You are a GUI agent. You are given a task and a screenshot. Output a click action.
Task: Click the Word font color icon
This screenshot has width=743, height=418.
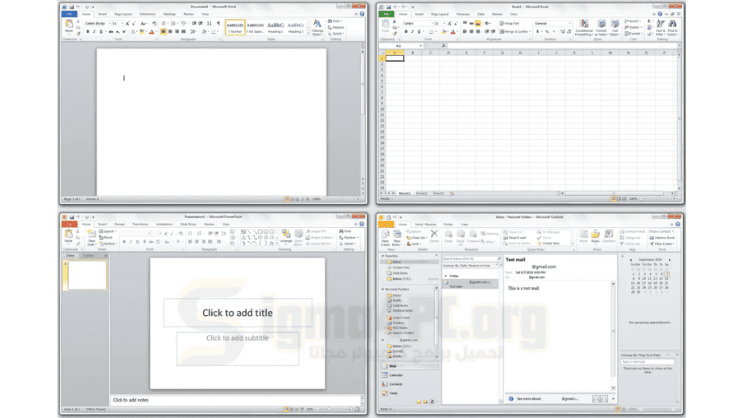pos(152,32)
